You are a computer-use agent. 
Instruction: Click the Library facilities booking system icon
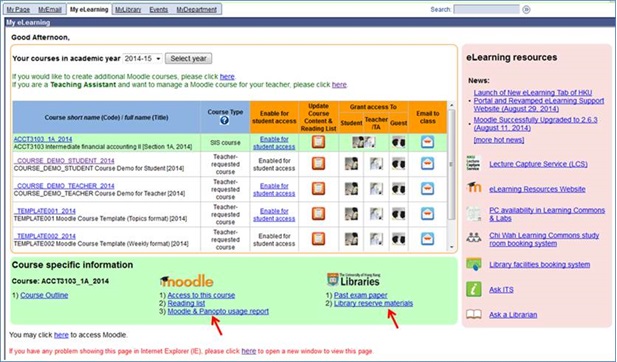[x=473, y=264]
